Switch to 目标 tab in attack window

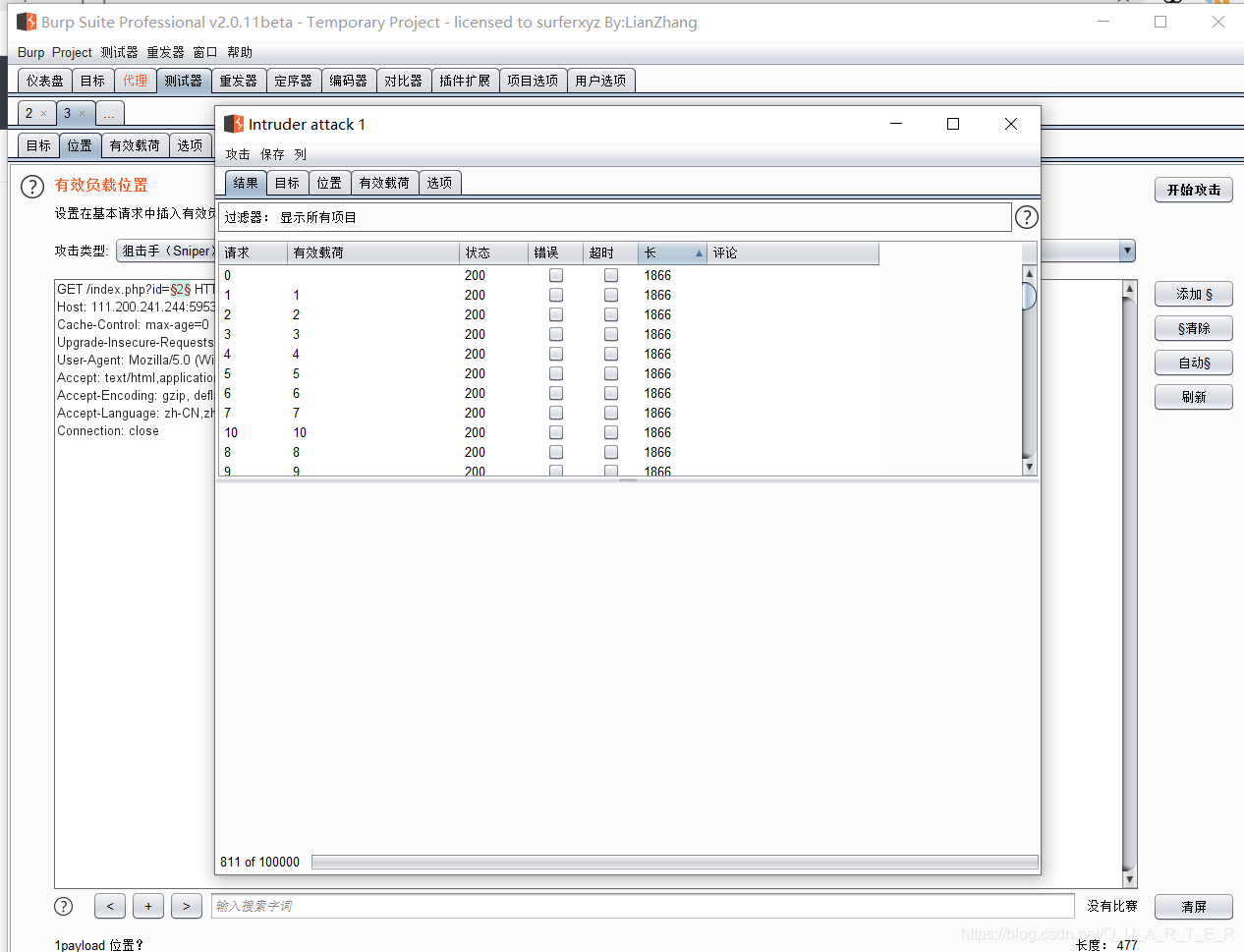[287, 183]
